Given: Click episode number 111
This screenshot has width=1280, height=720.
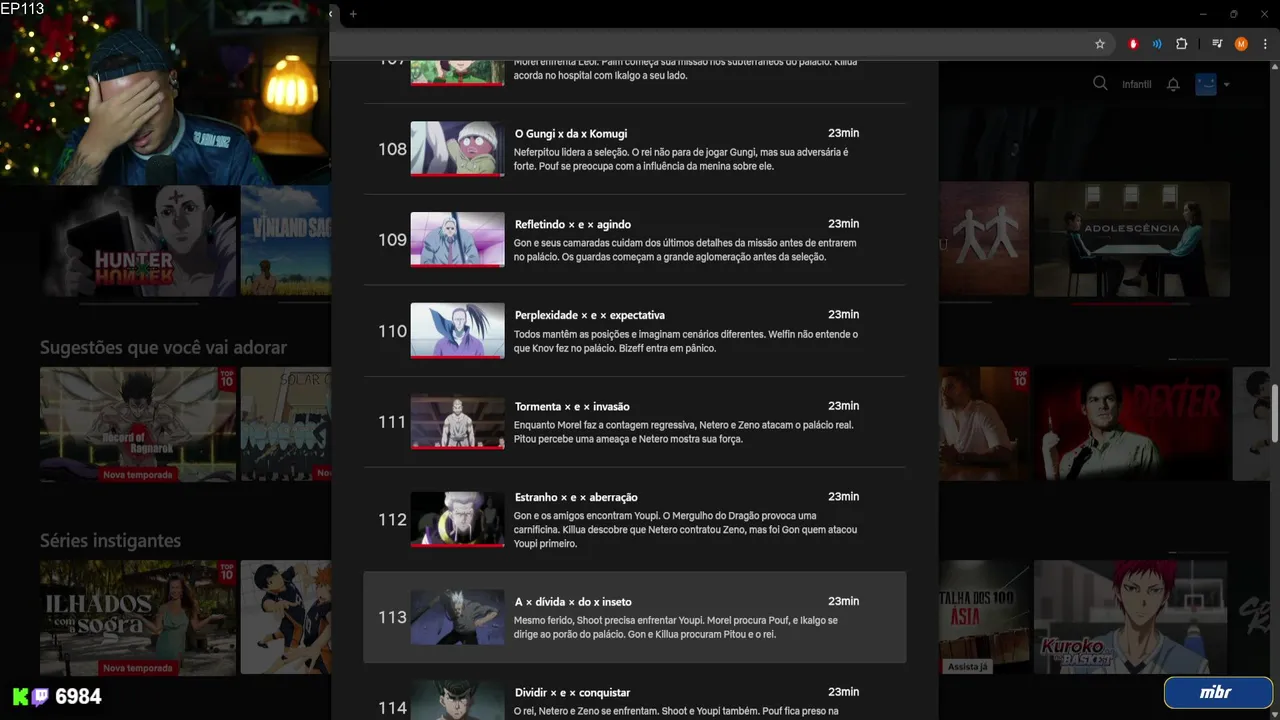Looking at the screenshot, I should coord(392,422).
